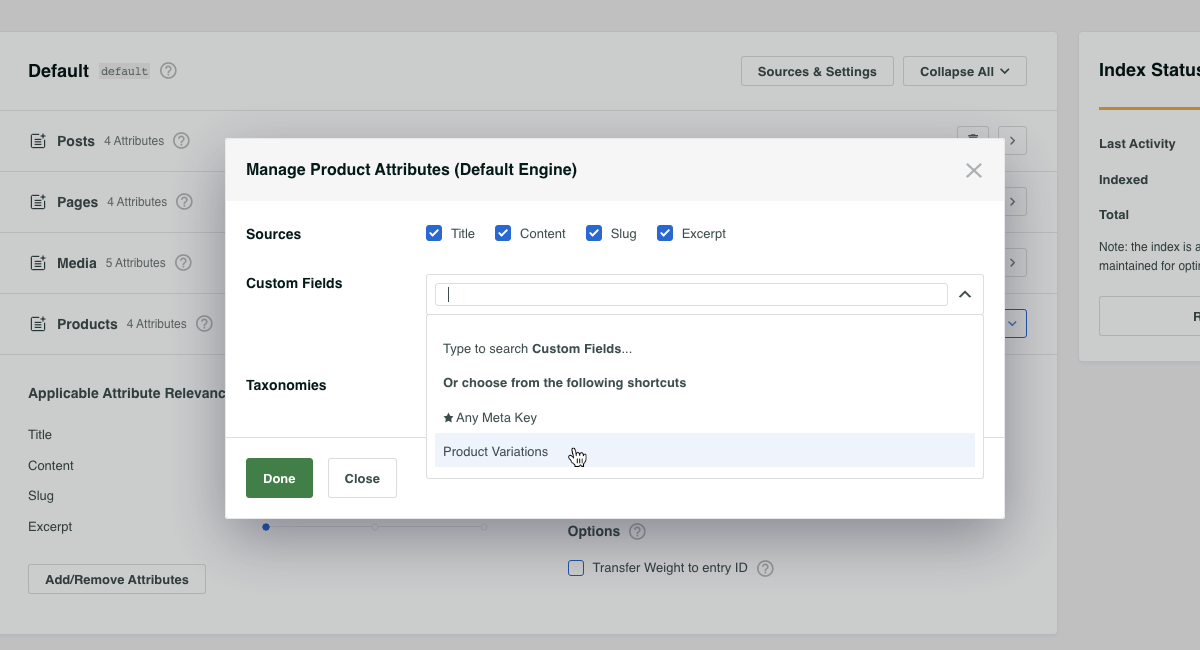Choose Product Variations from the shortcuts
The height and width of the screenshot is (650, 1200).
tap(496, 452)
